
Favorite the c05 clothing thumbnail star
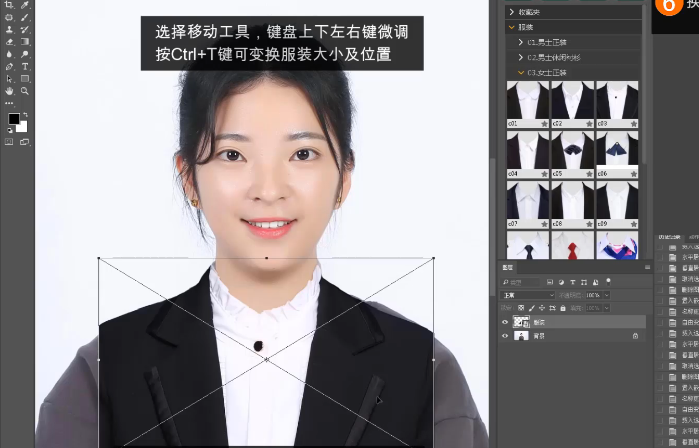[x=589, y=174]
